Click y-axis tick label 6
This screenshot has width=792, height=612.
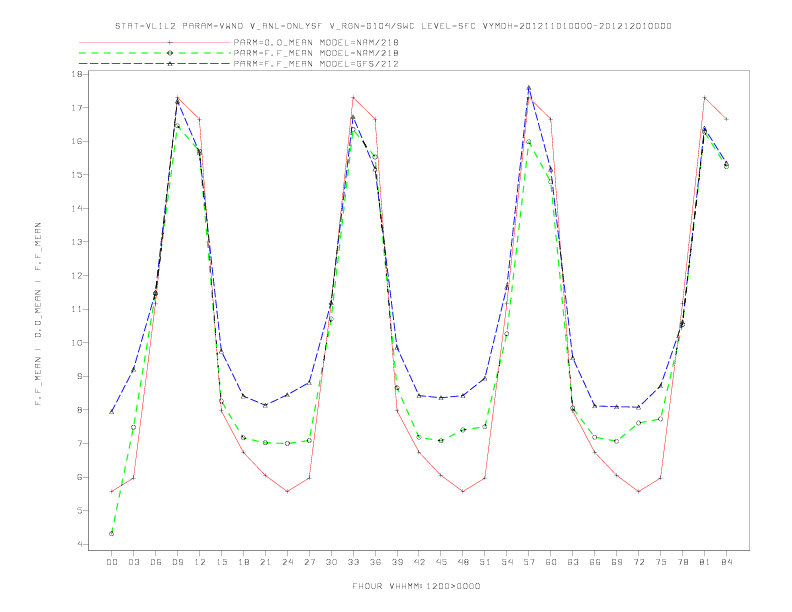[x=80, y=477]
